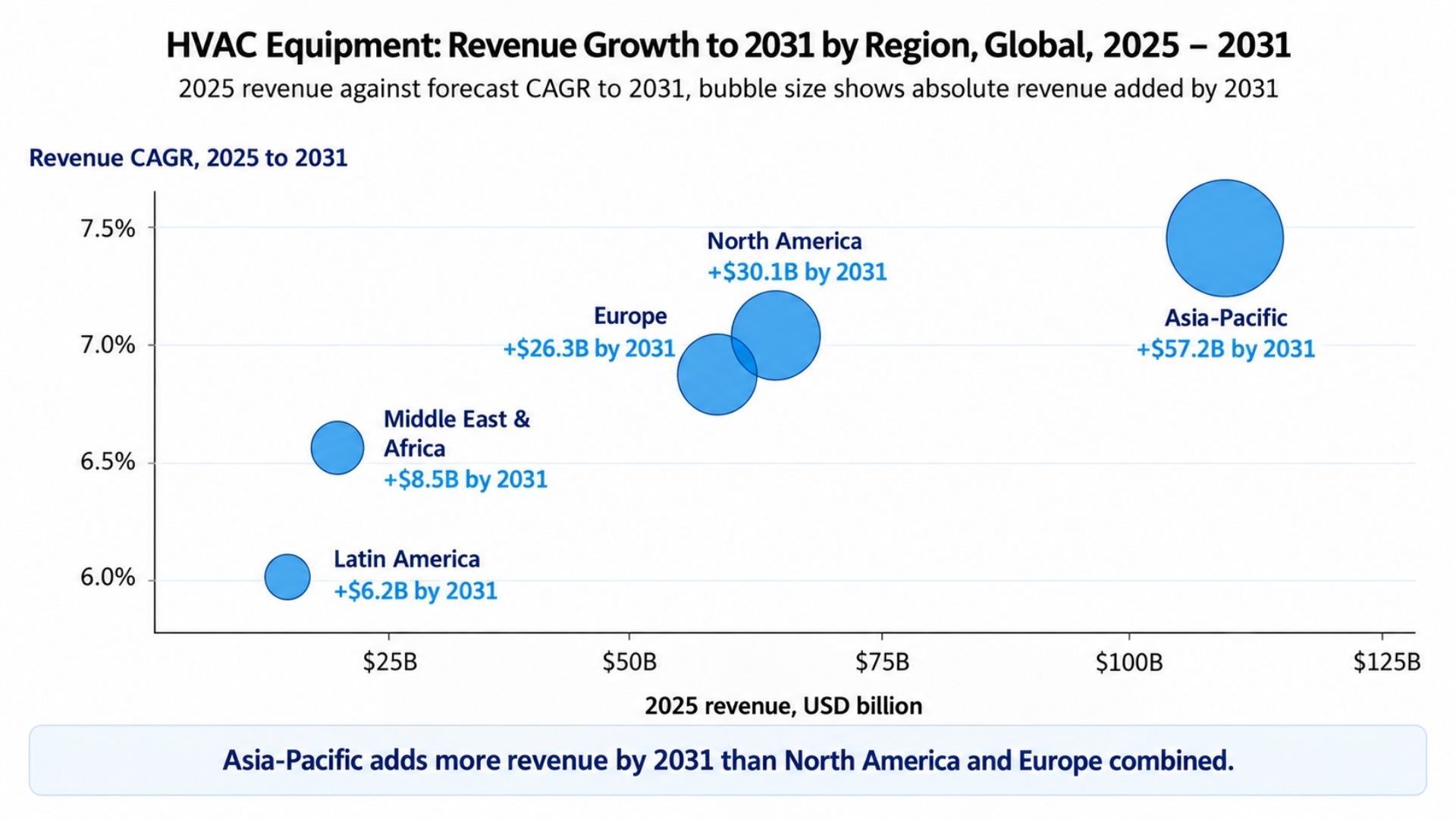Viewport: 1456px width, 819px height.
Task: Click the '$125B' x-axis label
Action: coord(1387,662)
